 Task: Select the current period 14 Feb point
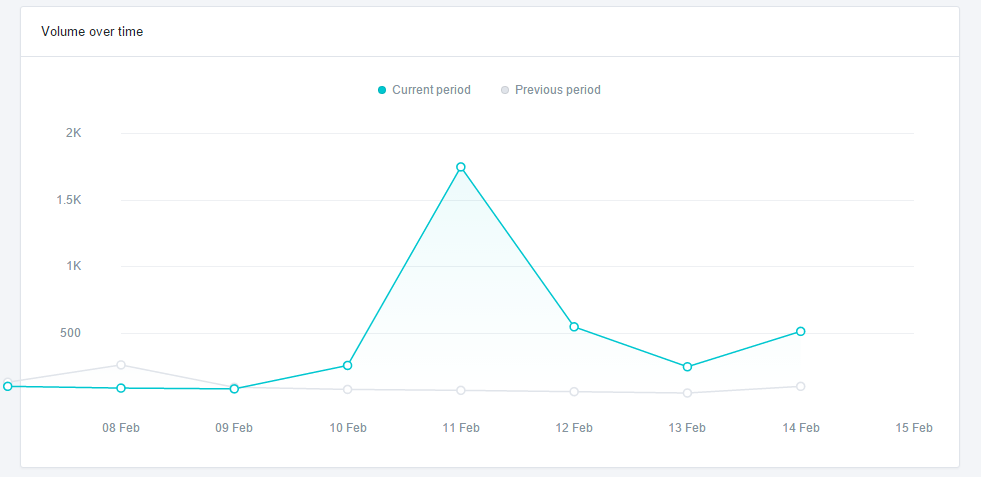801,331
